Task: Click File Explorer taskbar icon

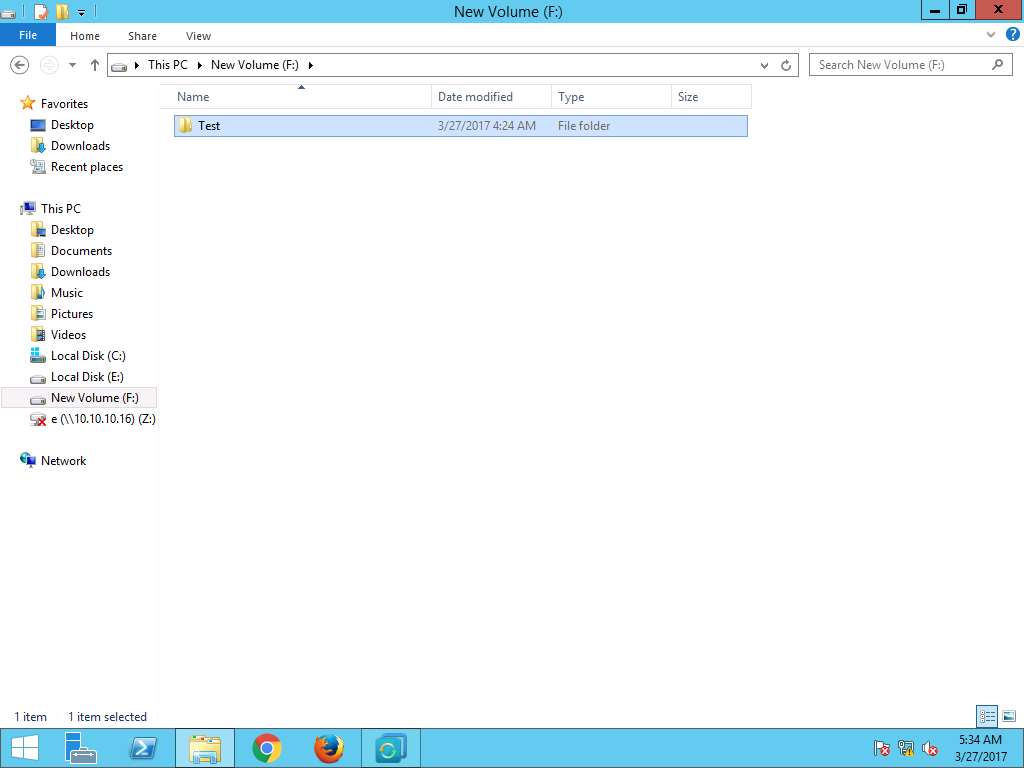Action: (205, 748)
